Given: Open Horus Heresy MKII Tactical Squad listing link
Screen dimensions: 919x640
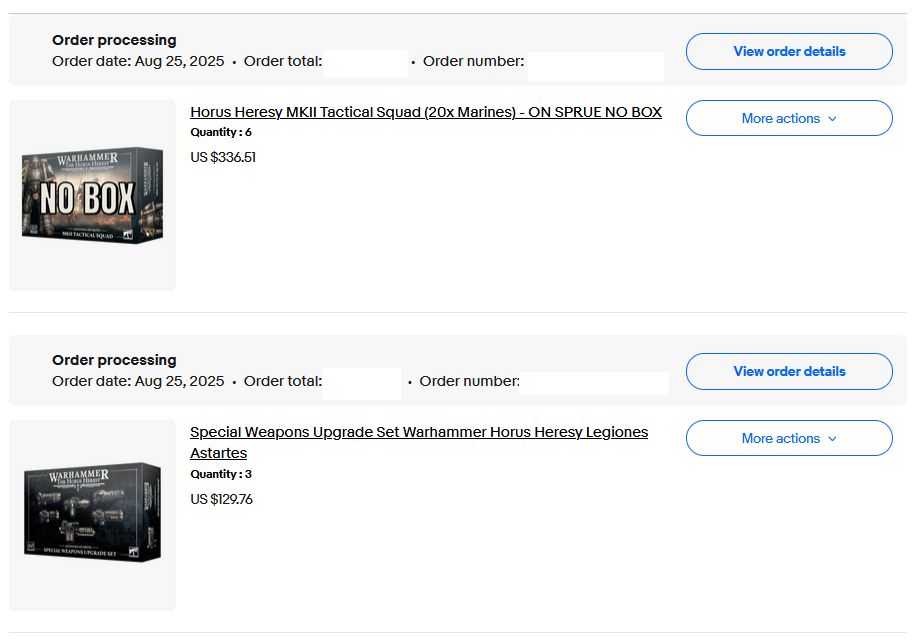Looking at the screenshot, I should (x=426, y=112).
